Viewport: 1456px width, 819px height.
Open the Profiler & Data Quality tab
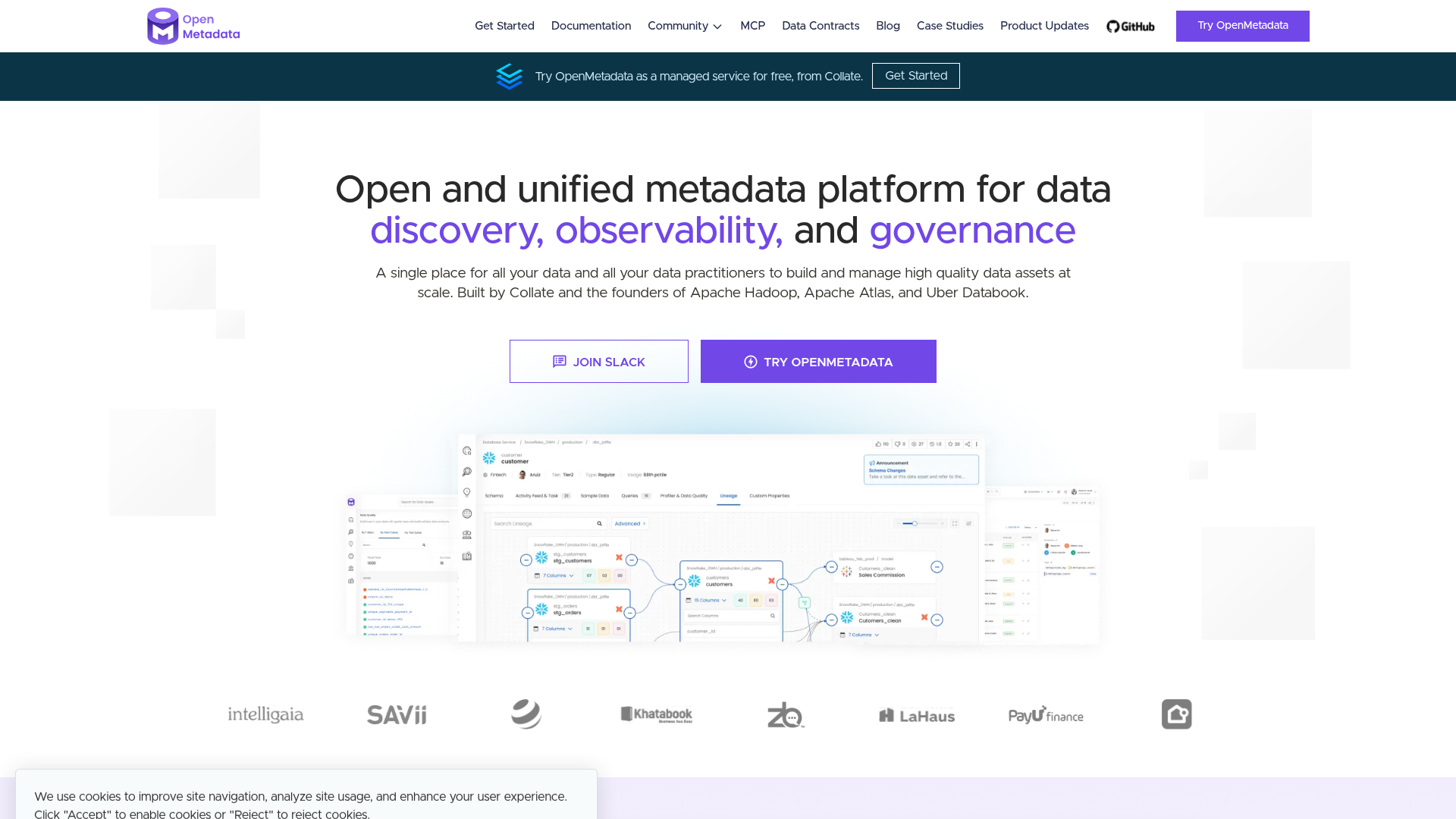pos(684,496)
